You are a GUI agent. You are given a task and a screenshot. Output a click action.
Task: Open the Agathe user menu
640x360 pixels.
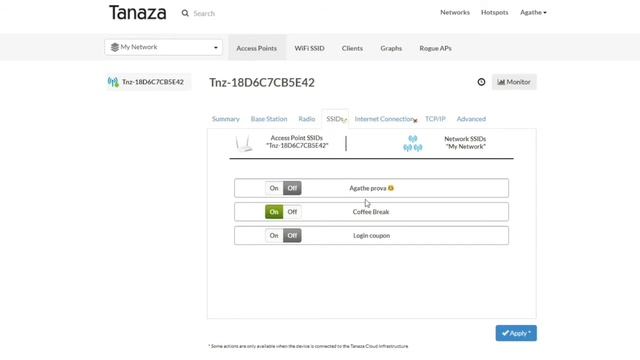point(533,12)
